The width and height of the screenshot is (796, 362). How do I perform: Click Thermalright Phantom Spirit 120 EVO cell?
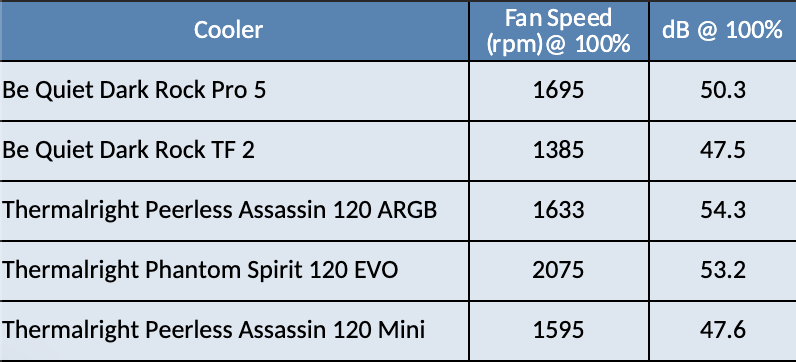[234, 271]
